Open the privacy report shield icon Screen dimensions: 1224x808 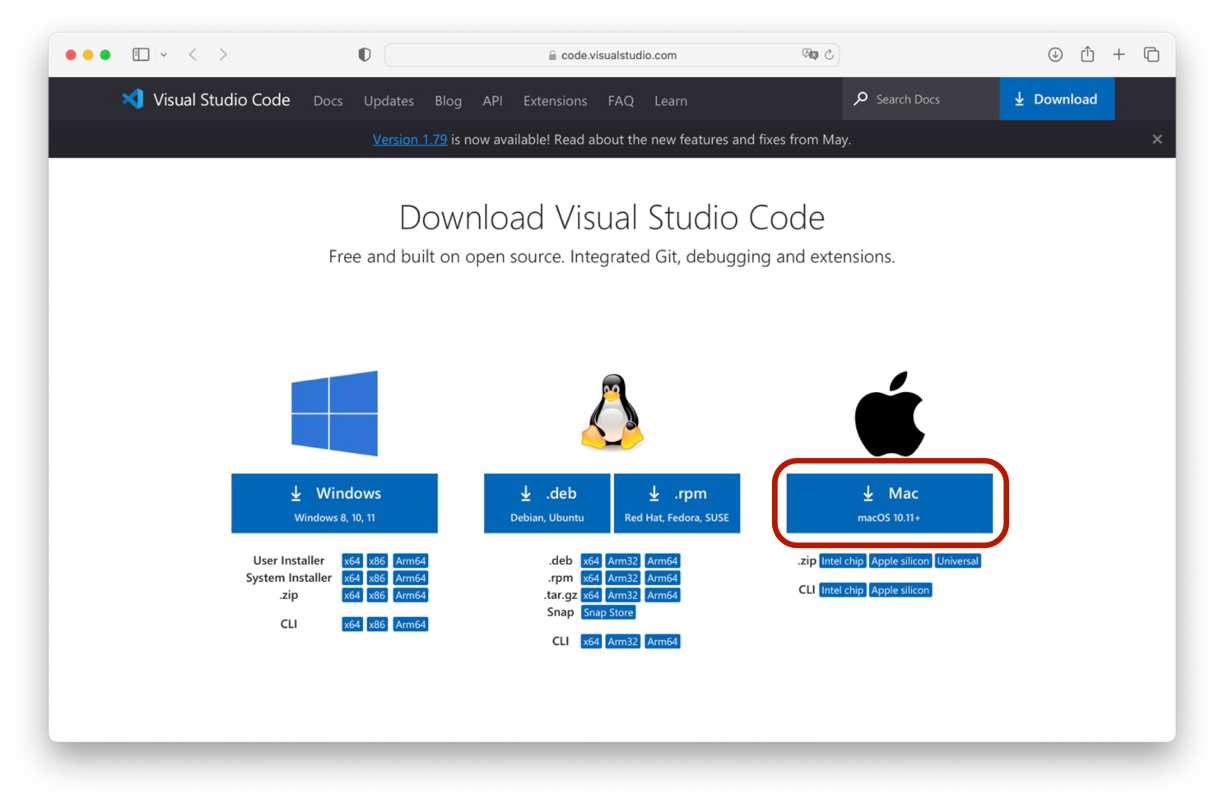[x=364, y=55]
